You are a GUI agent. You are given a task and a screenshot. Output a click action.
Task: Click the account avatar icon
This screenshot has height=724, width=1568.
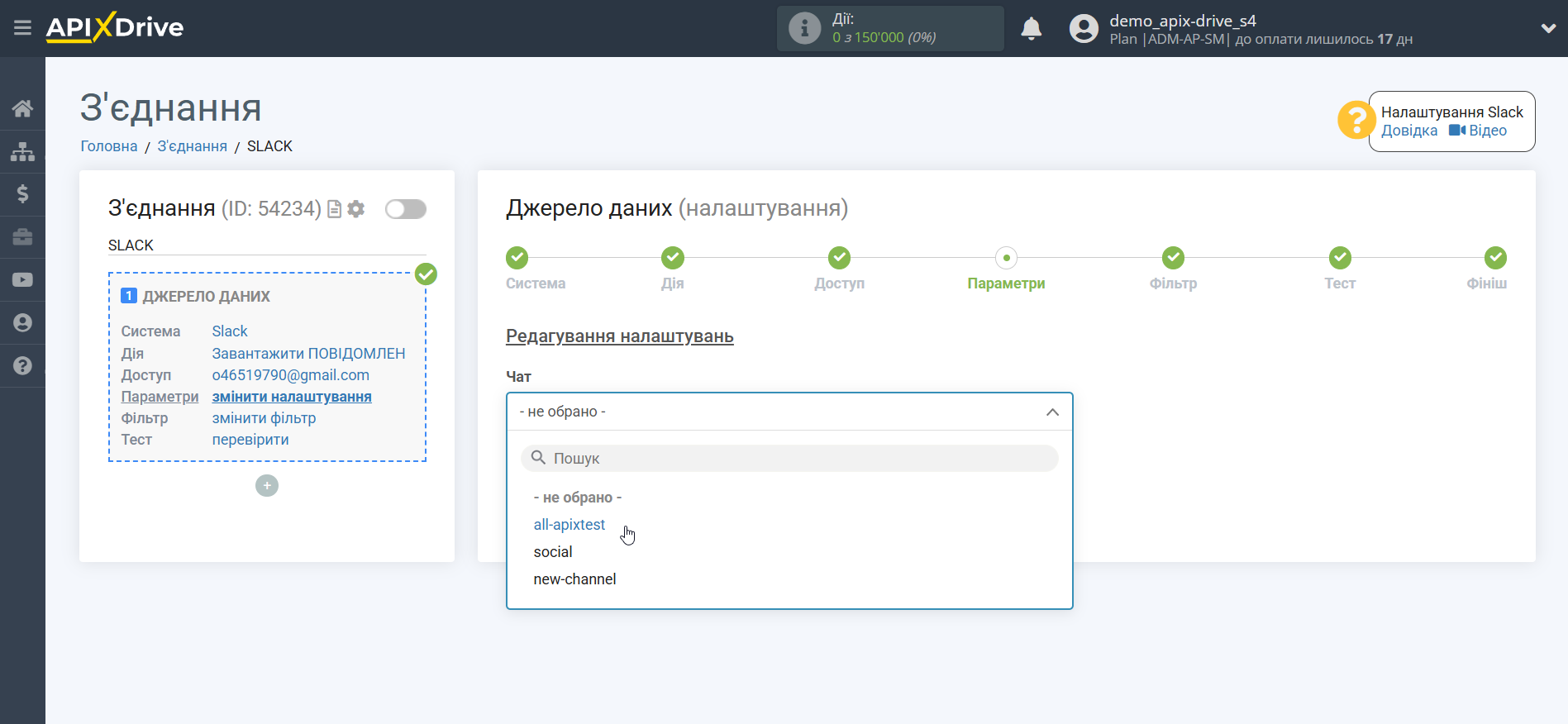1084,29
